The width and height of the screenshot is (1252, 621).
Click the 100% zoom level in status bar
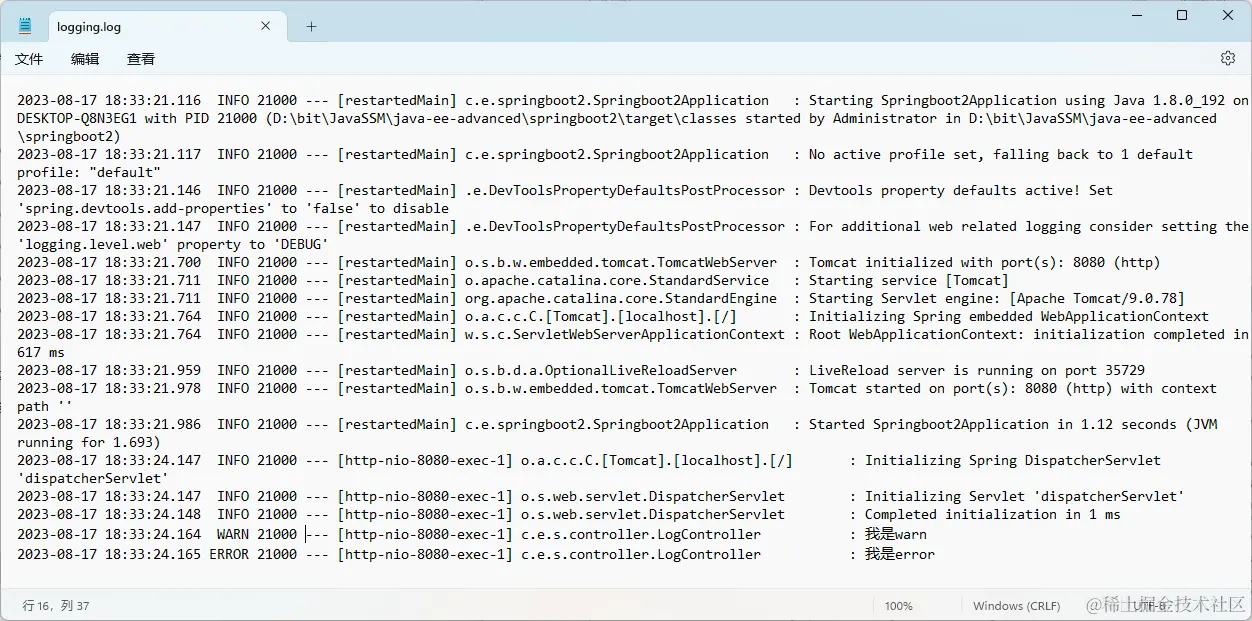(899, 606)
